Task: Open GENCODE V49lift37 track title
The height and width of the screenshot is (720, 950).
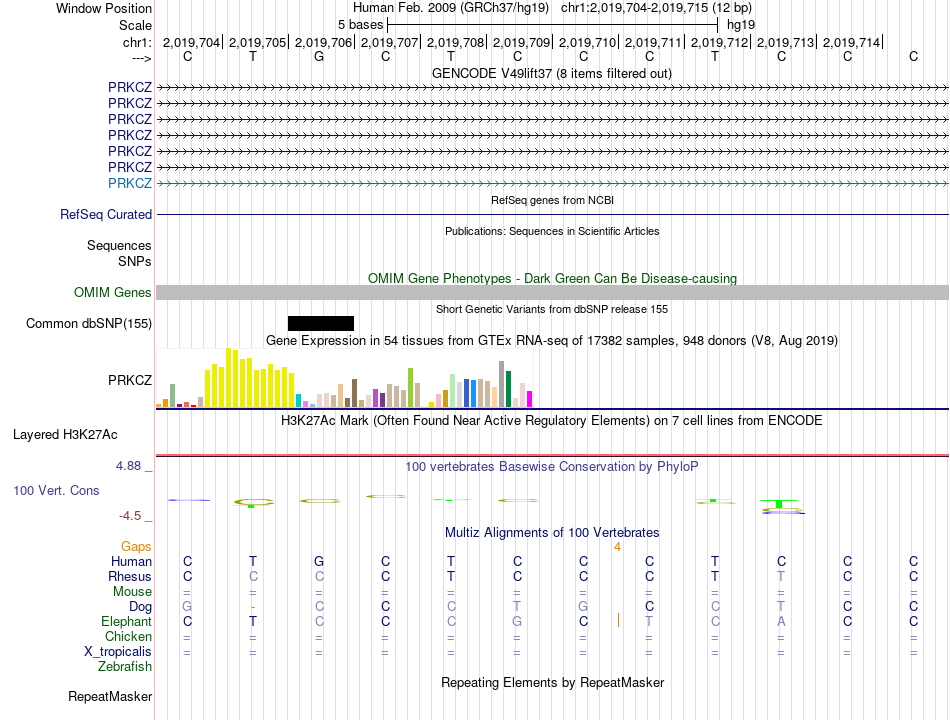Action: (x=552, y=74)
